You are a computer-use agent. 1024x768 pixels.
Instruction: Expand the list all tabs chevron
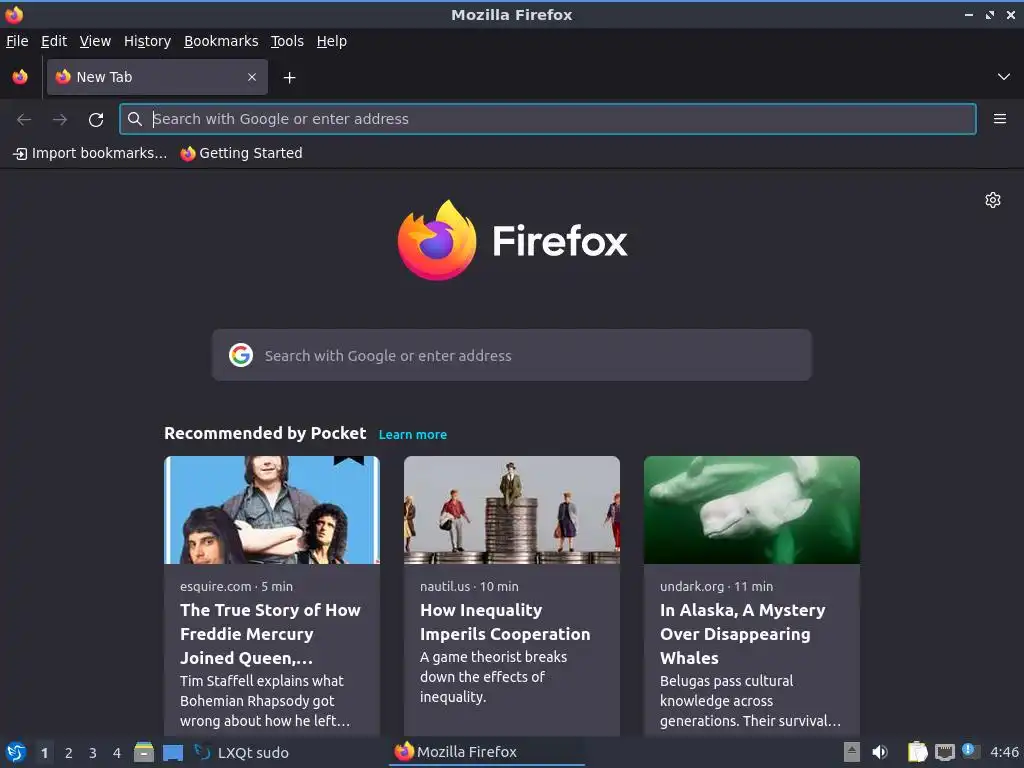[1003, 77]
